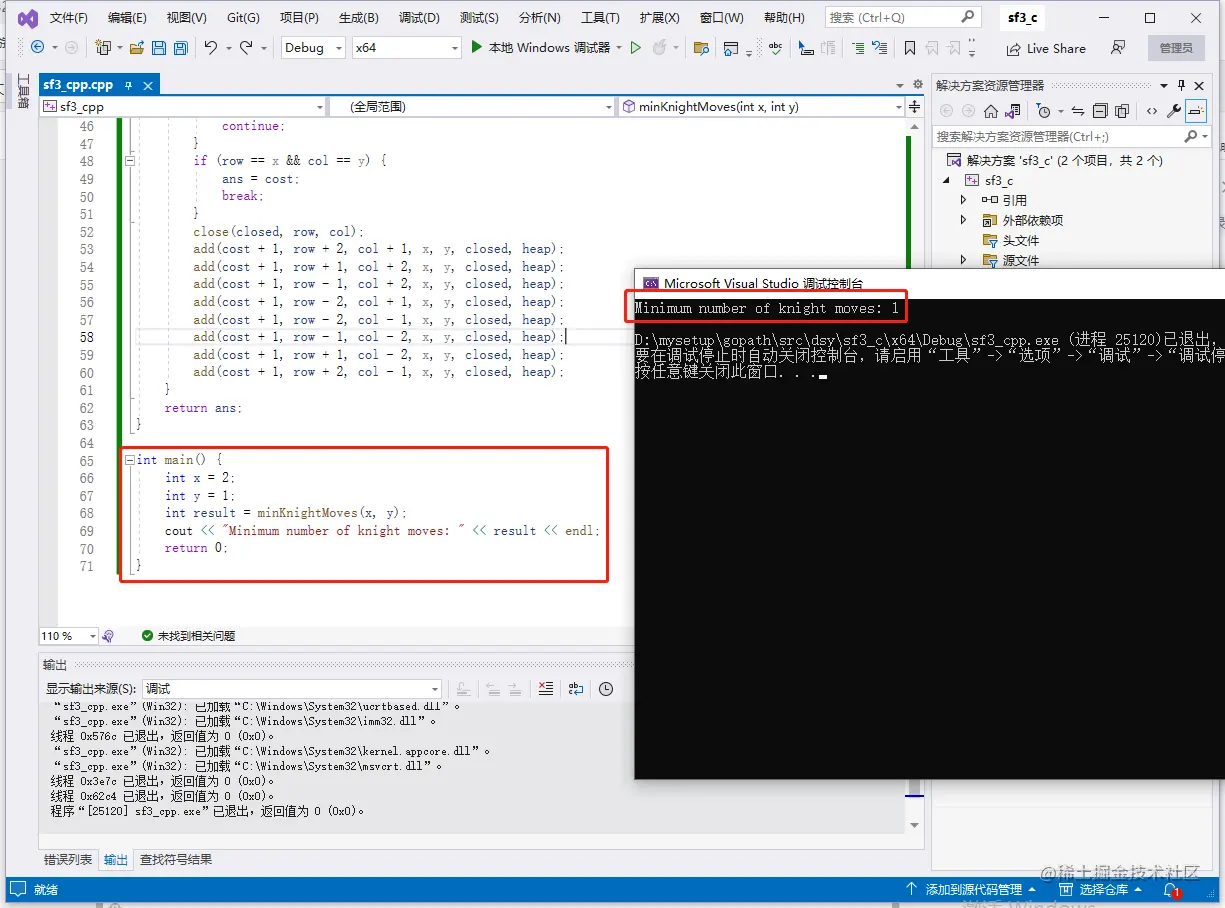1225x908 pixels.
Task: Switch to the 查找符号结果 tab
Action: click(x=175, y=859)
